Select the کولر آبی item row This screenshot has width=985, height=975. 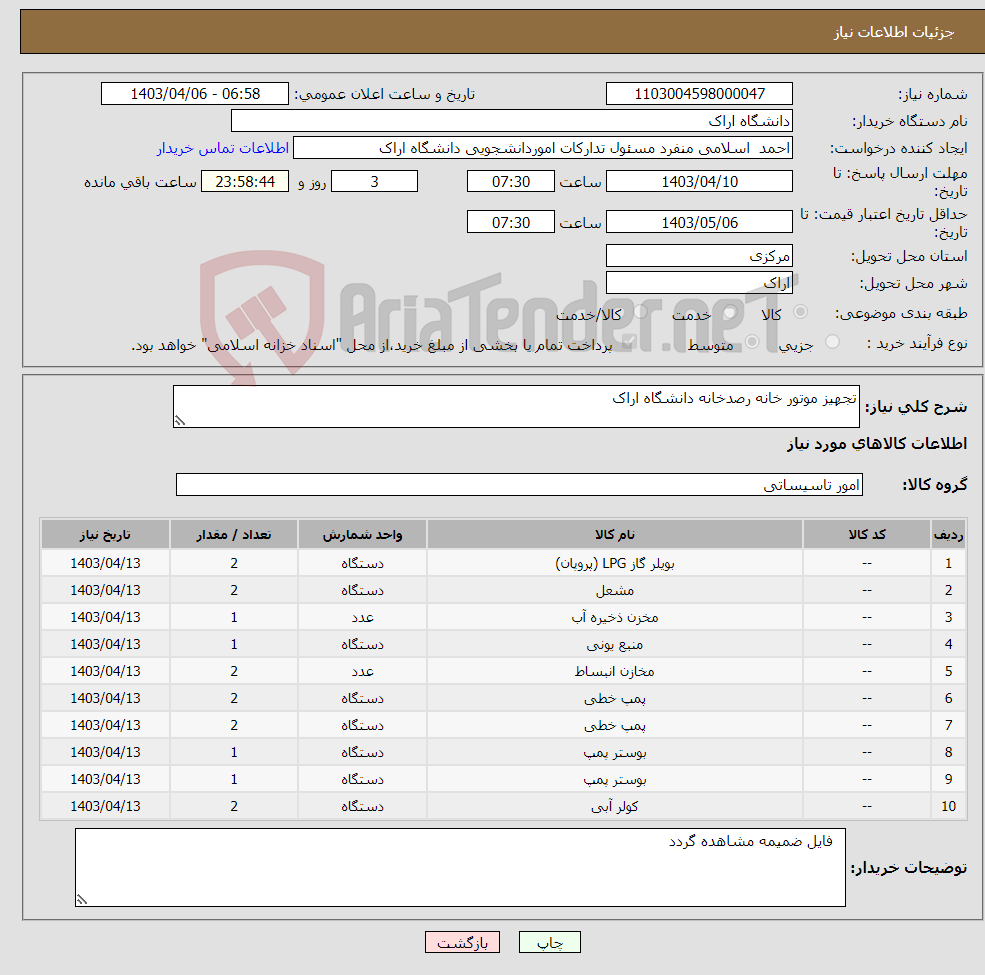pos(503,806)
